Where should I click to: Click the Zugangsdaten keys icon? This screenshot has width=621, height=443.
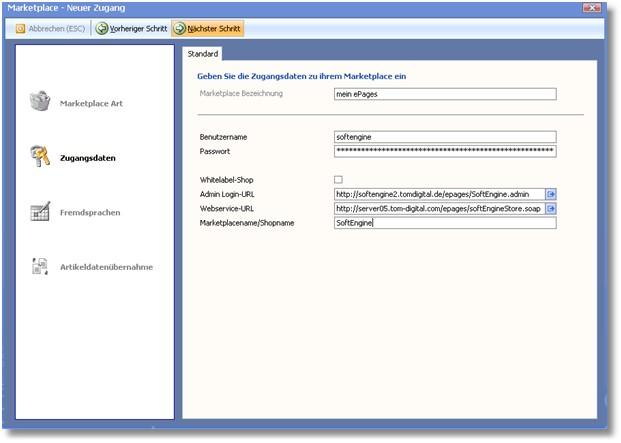pyautogui.click(x=40, y=157)
